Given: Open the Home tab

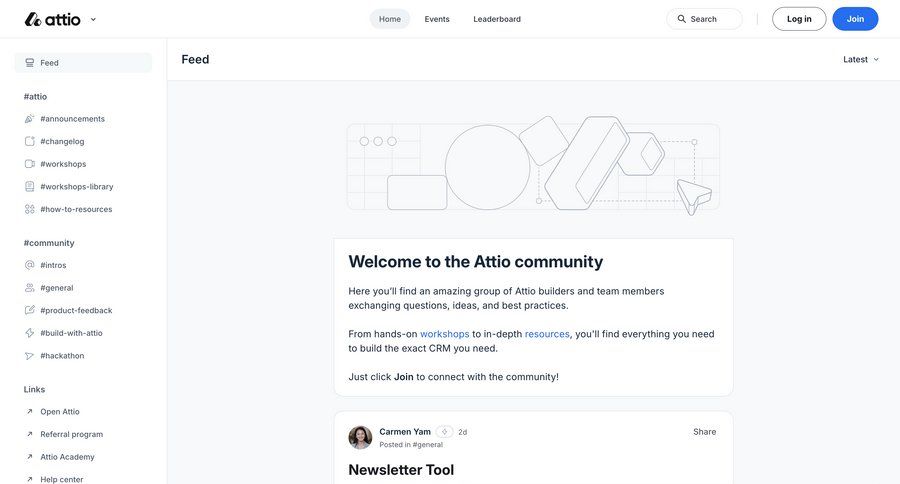Looking at the screenshot, I should 390,19.
